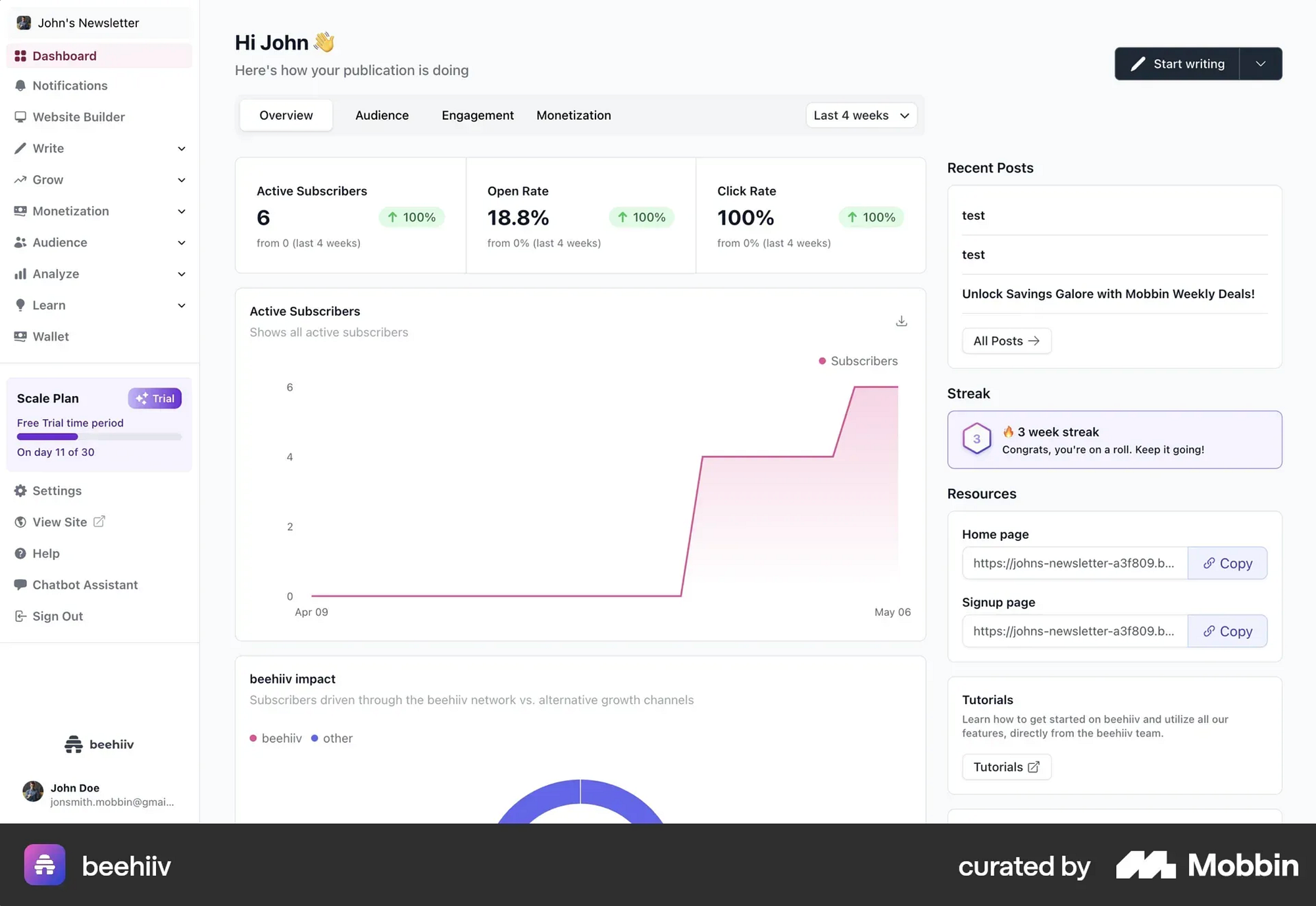Download the Active Subscribers chart

point(901,321)
